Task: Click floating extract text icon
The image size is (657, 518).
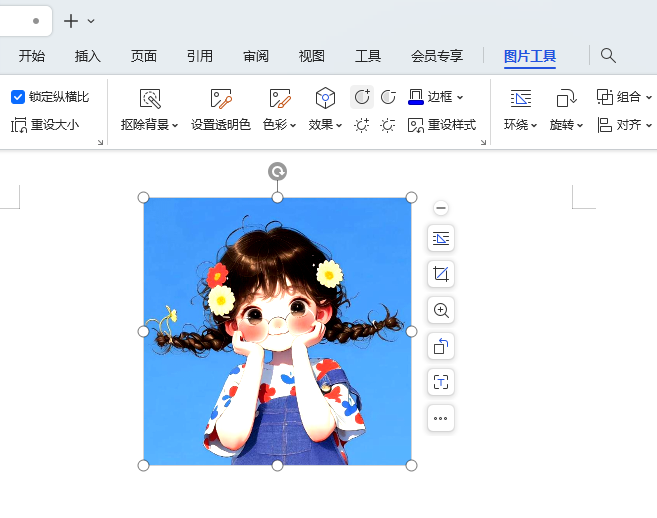Action: pyautogui.click(x=441, y=382)
